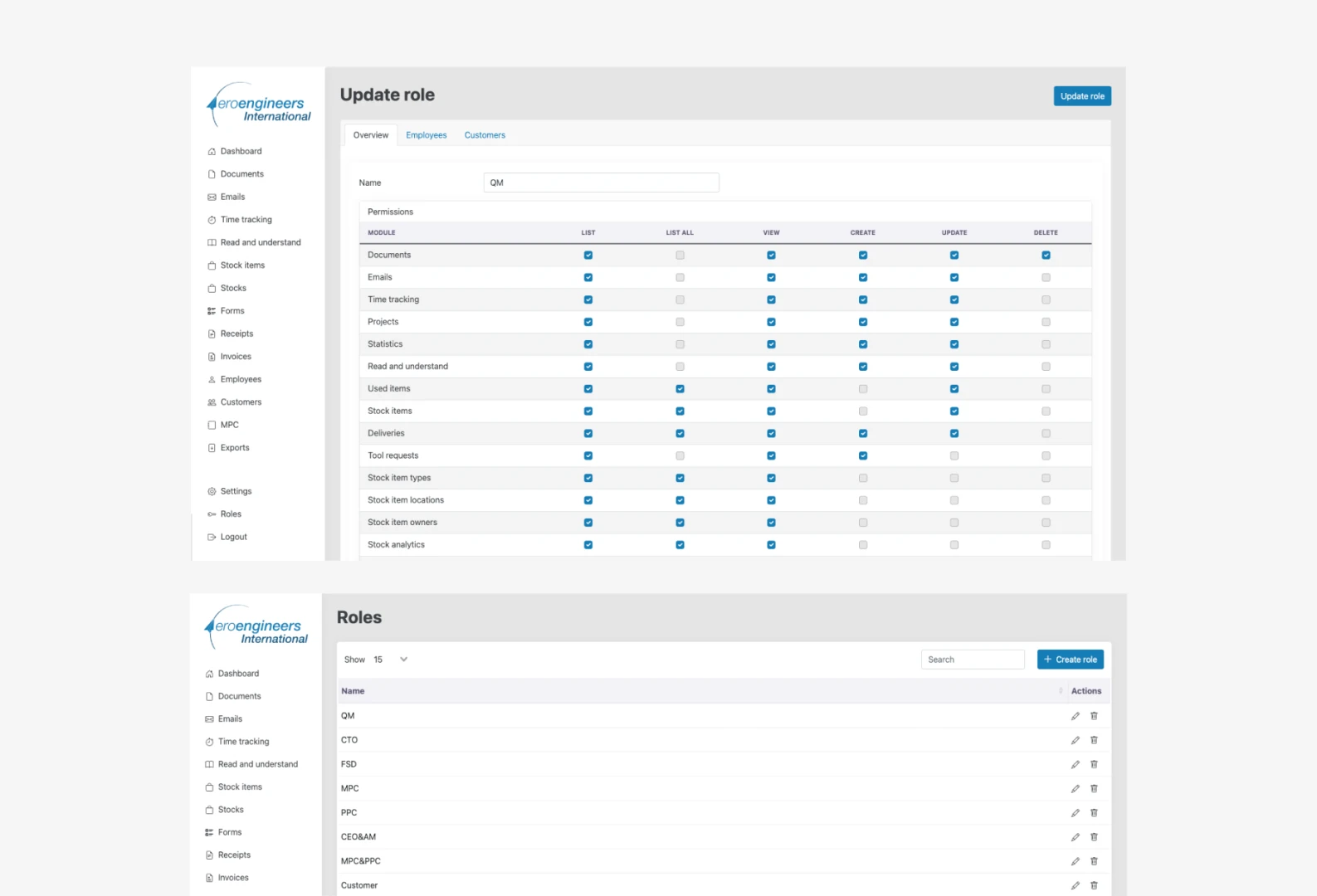The width and height of the screenshot is (1317, 896).
Task: Click the edit pencil icon for FSD role
Action: click(x=1075, y=764)
